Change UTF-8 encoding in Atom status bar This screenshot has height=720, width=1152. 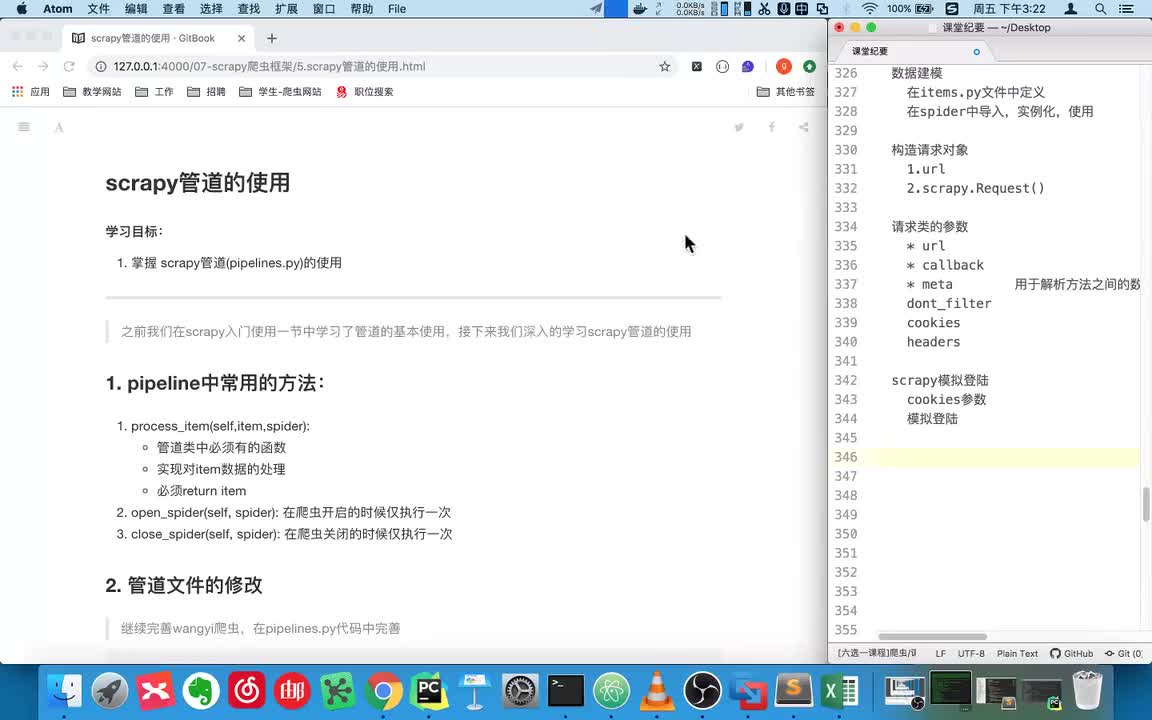[971, 653]
